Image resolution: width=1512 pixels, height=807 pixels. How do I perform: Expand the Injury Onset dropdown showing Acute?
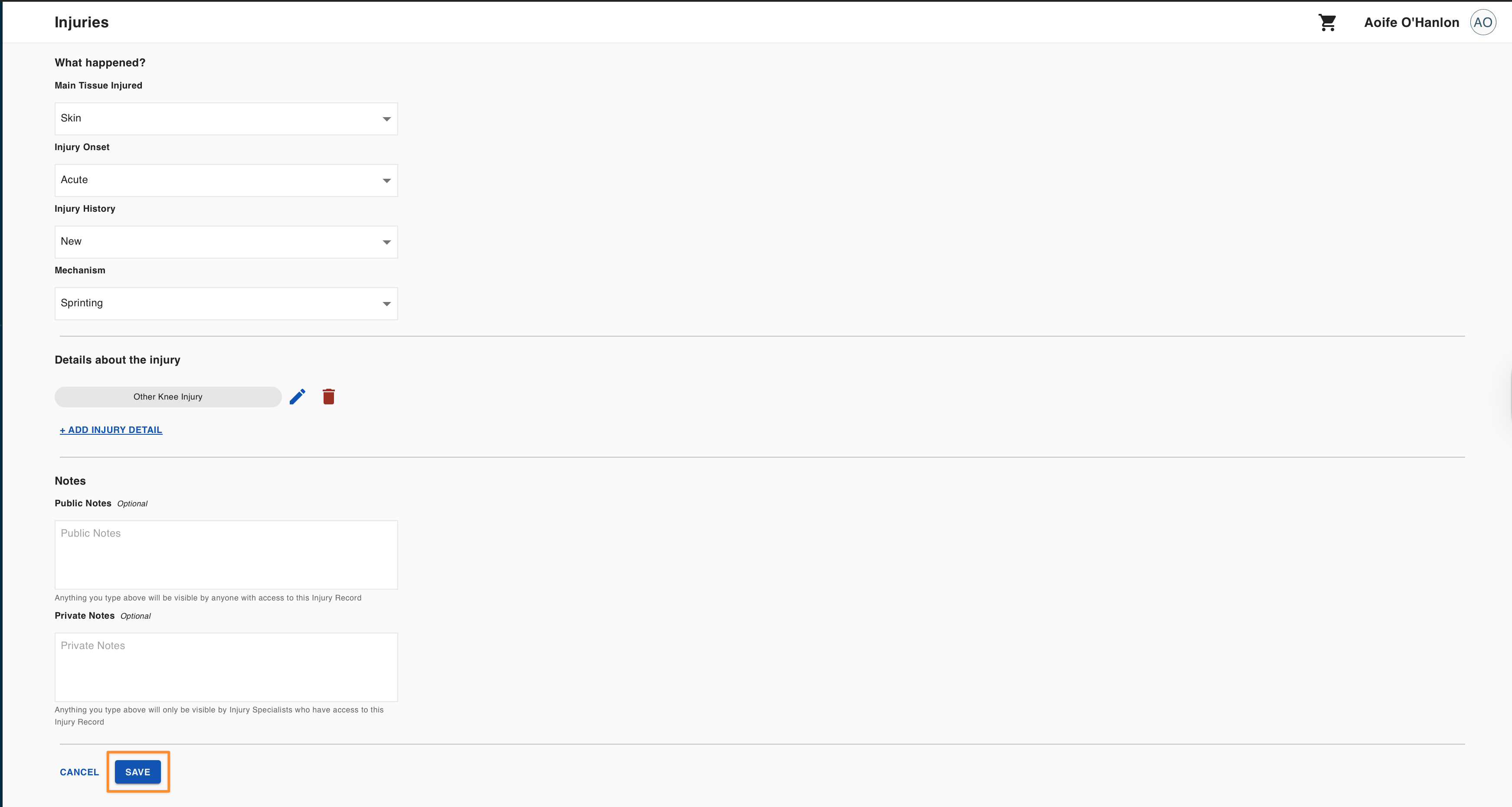(226, 180)
